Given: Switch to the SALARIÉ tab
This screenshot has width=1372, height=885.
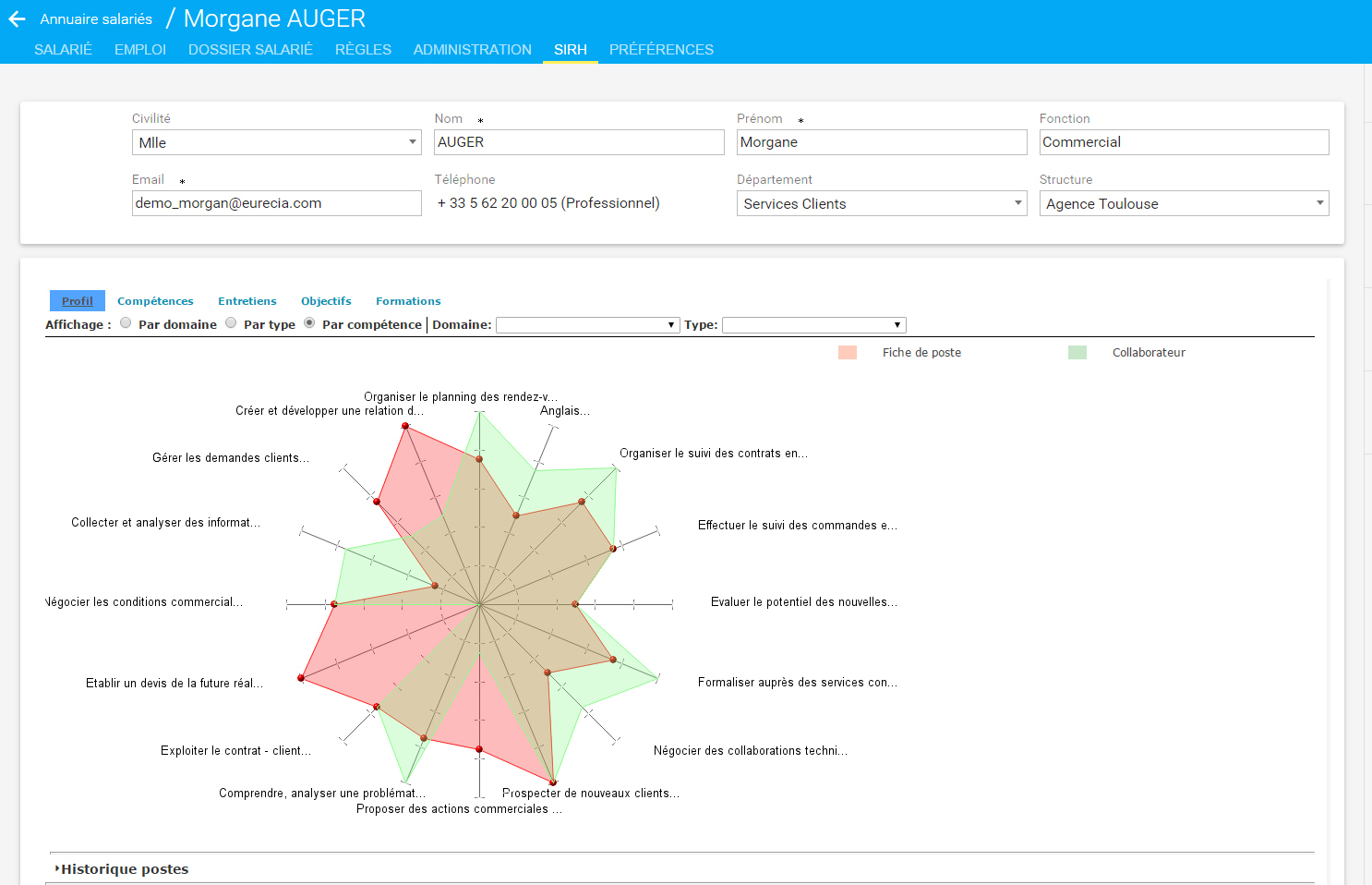Looking at the screenshot, I should coord(63,50).
